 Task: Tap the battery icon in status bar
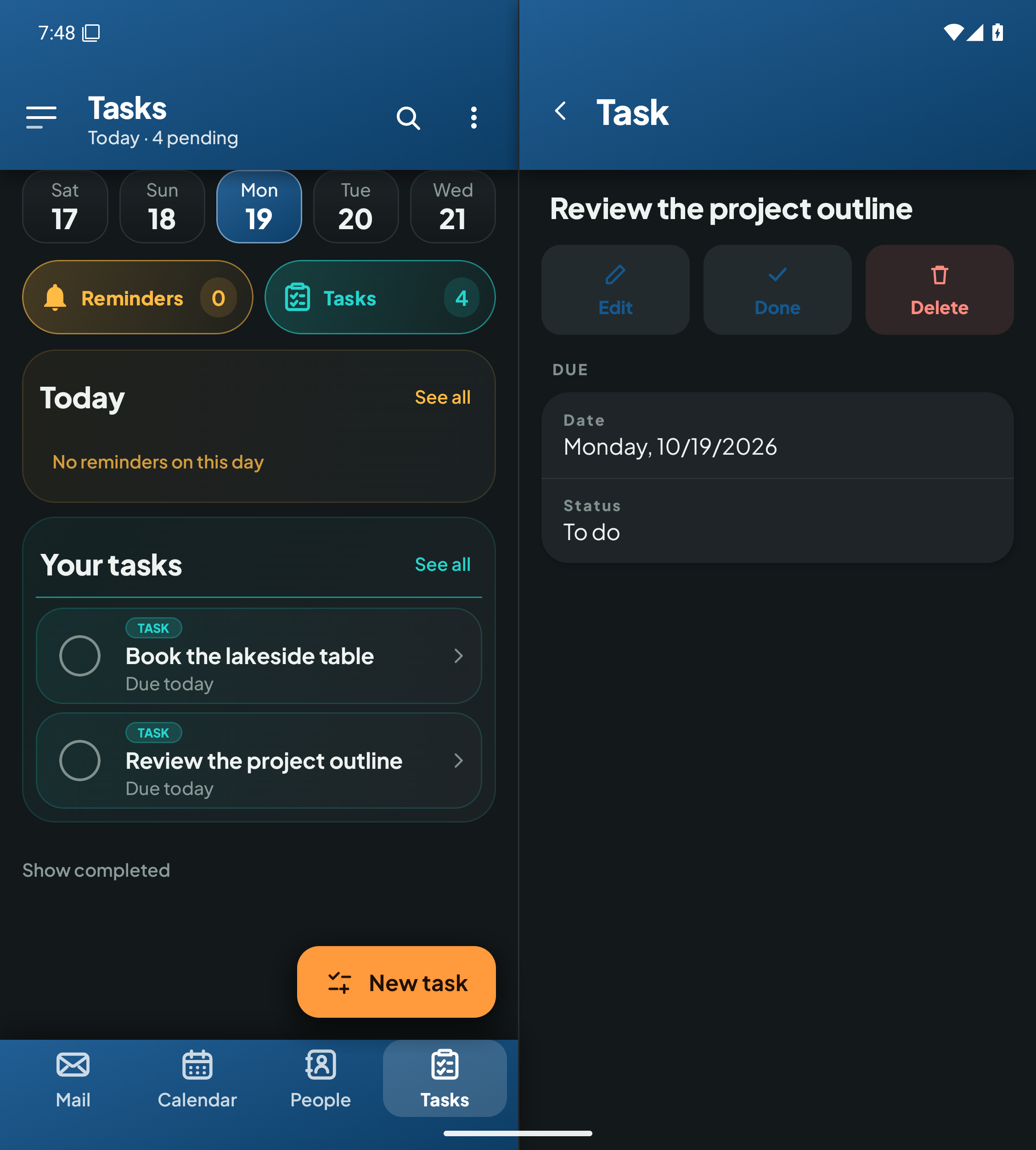click(x=997, y=33)
